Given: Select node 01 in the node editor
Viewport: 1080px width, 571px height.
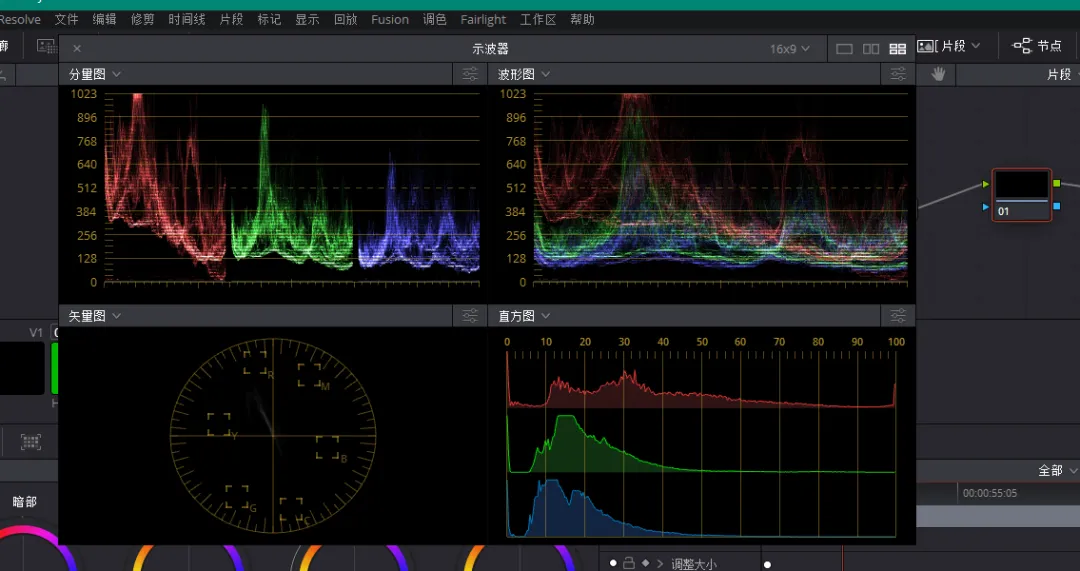Looking at the screenshot, I should coord(1021,195).
